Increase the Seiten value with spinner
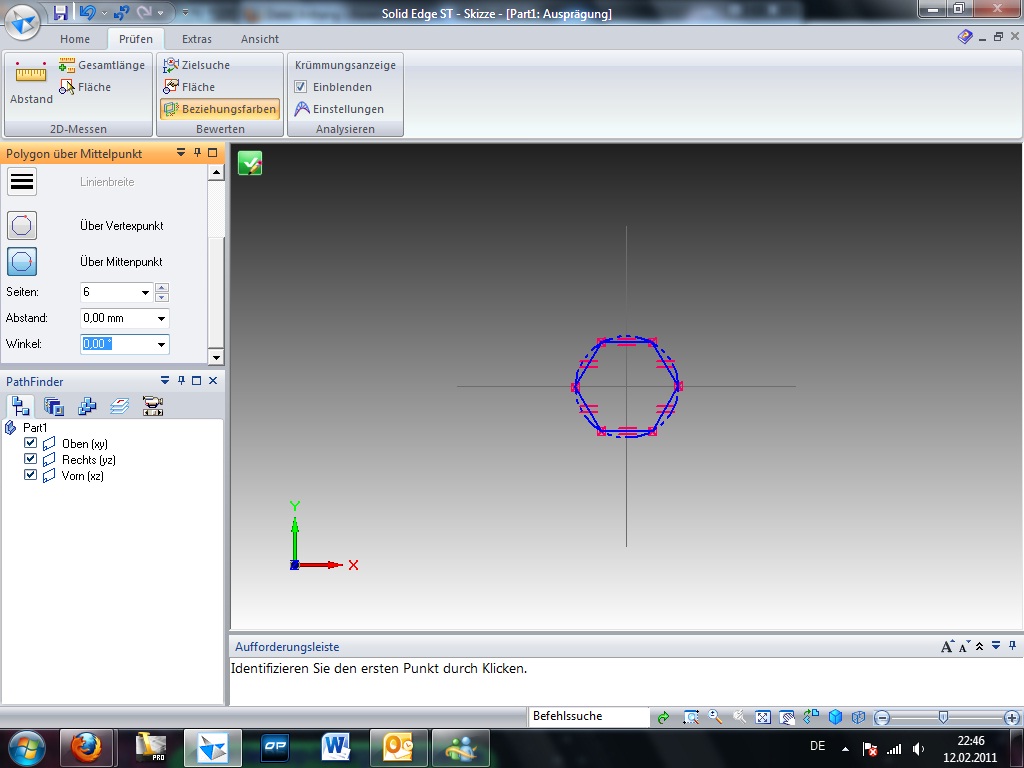The image size is (1024, 768). [162, 287]
